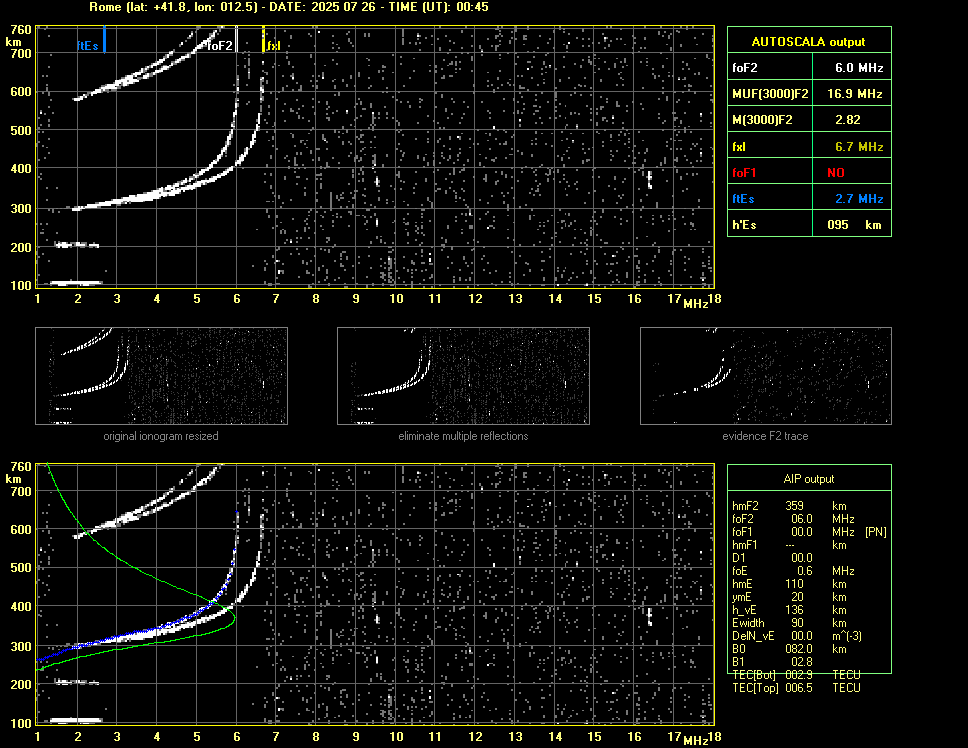Select the h'Es value 095 km
The width and height of the screenshot is (968, 748).
tap(854, 225)
